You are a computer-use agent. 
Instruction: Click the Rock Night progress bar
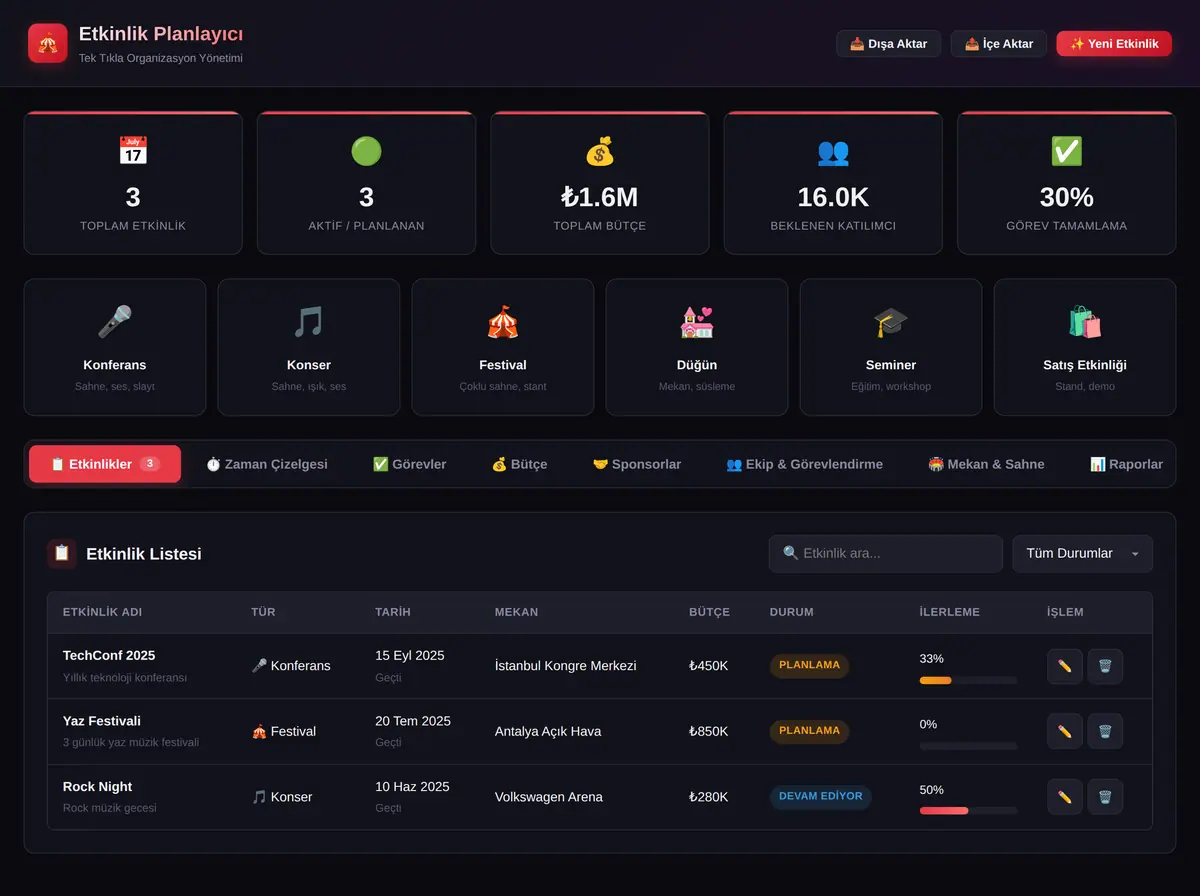pos(968,811)
